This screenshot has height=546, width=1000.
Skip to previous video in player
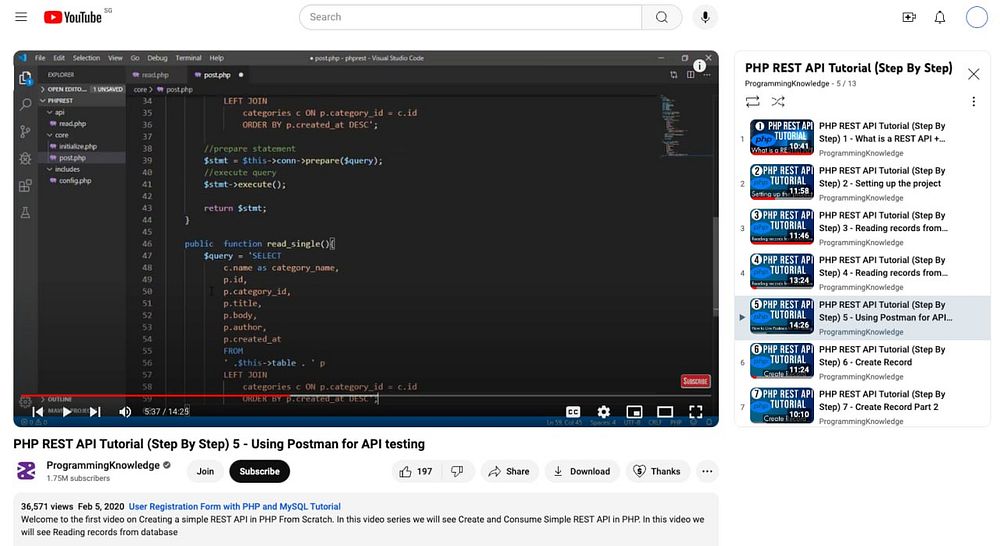38,411
